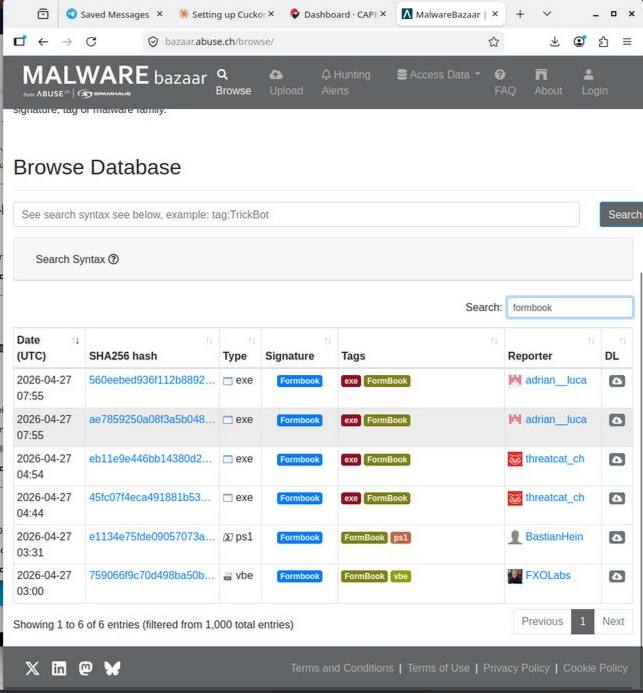Screen dimensions: 643x693
Task: Open the About nav item
Action: pyautogui.click(x=548, y=83)
